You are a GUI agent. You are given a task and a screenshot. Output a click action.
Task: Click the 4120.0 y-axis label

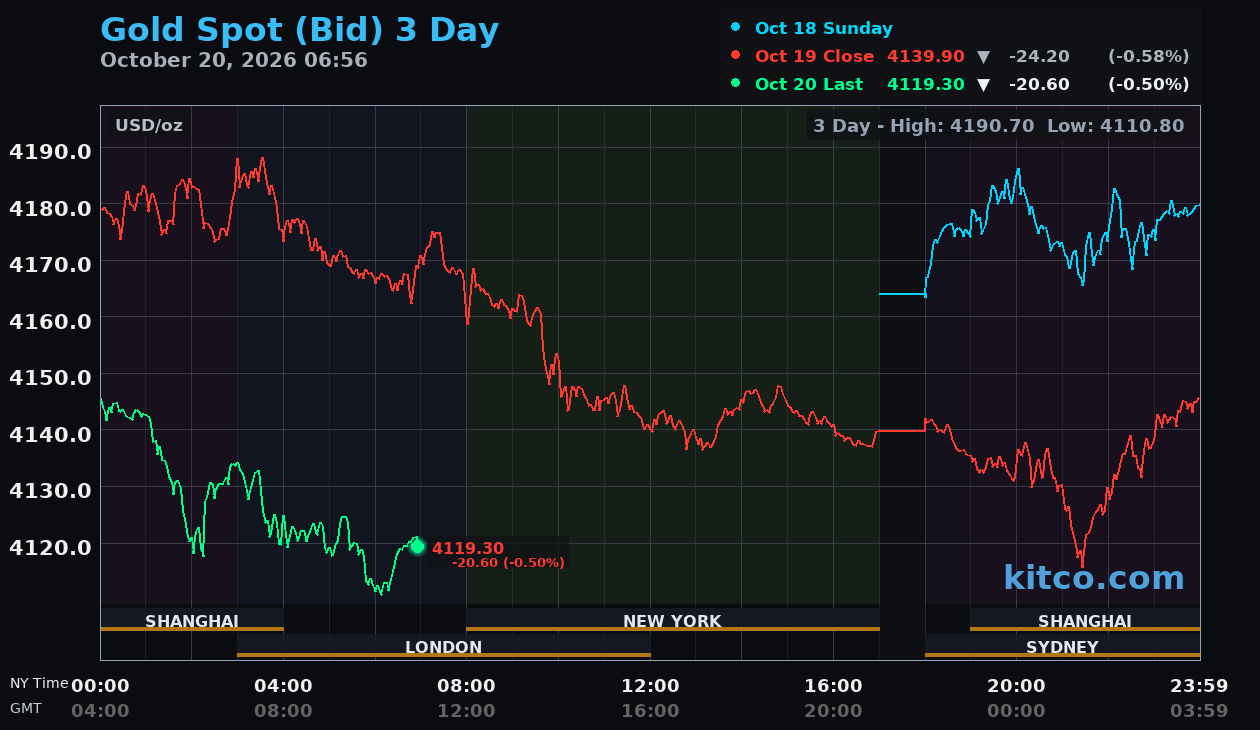click(50, 546)
